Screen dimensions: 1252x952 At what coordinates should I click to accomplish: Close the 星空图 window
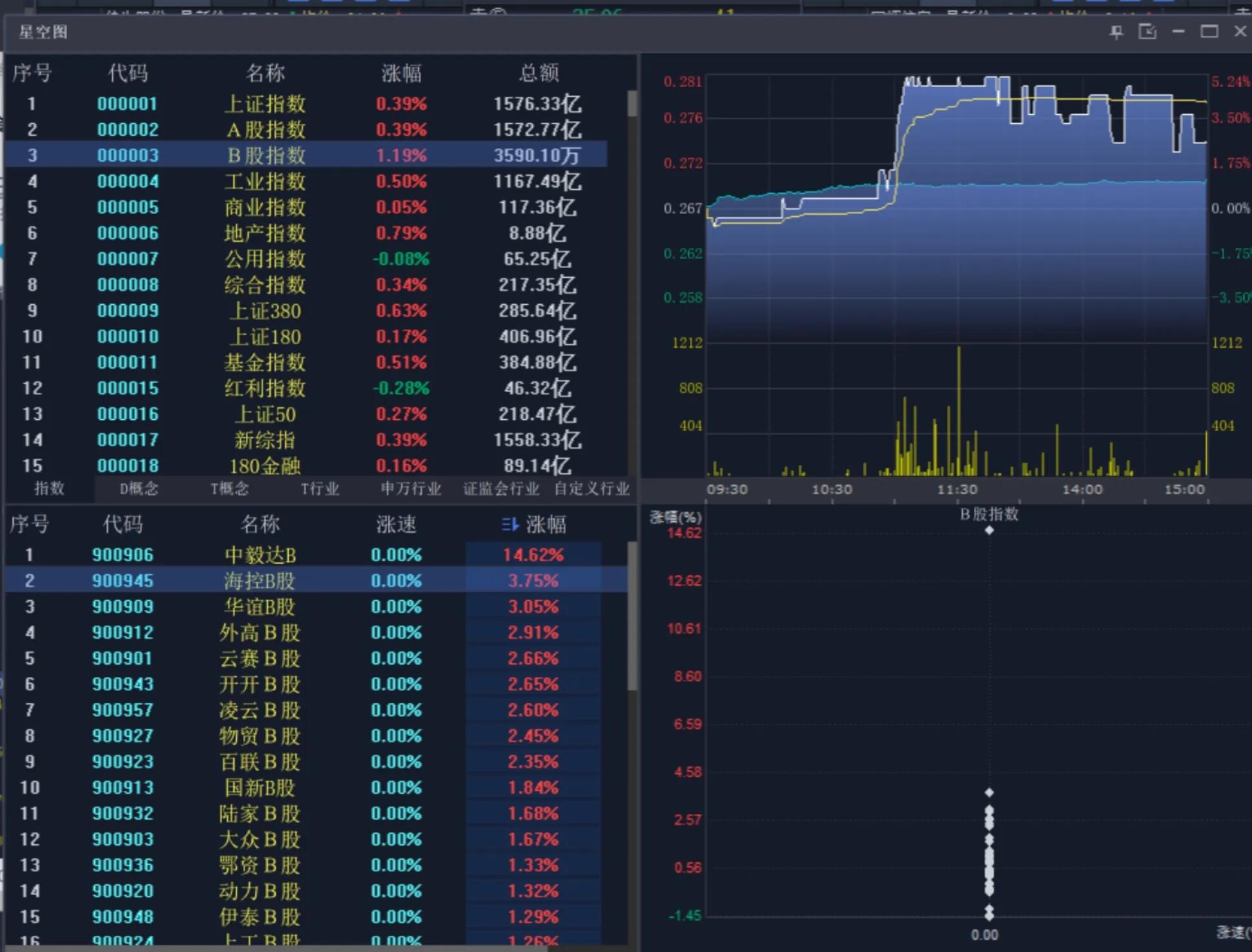(1240, 32)
